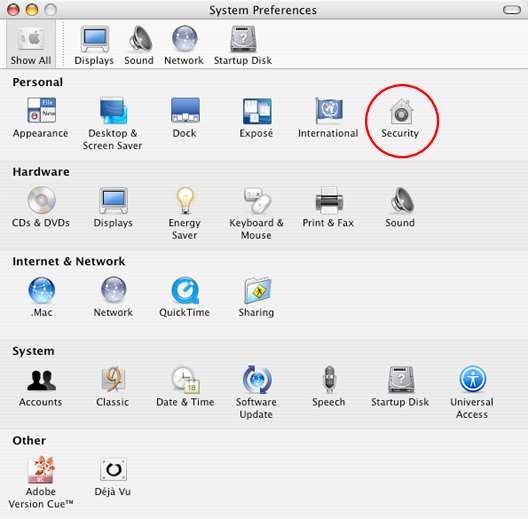
Task: Open Print & Fax preferences
Action: [x=328, y=207]
